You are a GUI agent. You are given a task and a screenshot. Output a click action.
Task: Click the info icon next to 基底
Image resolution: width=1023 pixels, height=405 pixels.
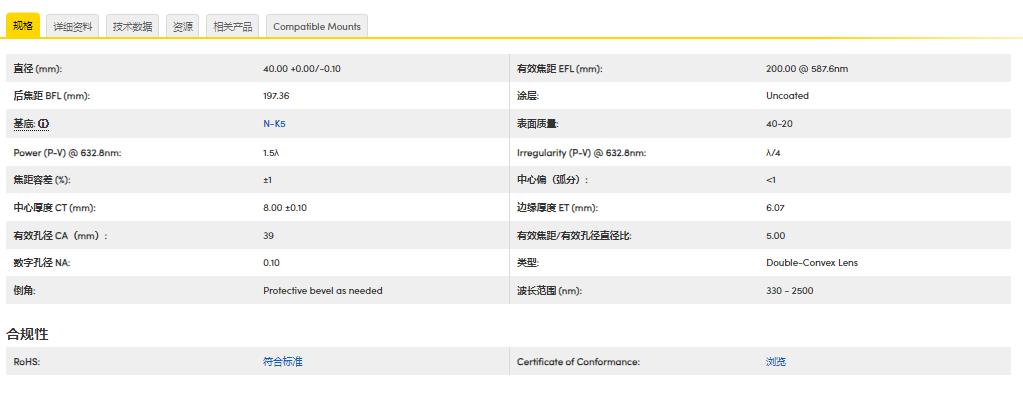click(43, 124)
